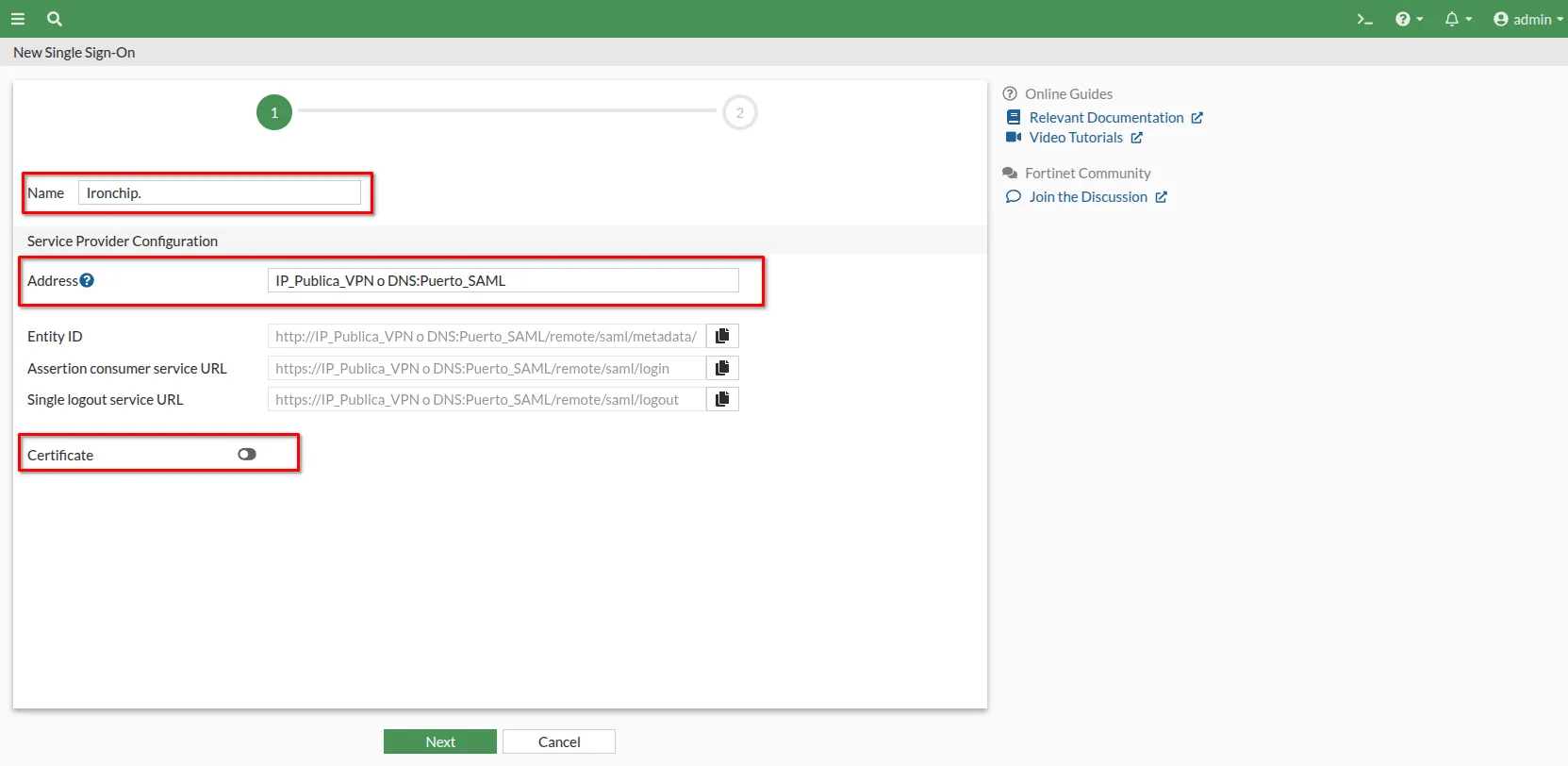
Task: Click into the Address input field
Action: pos(503,280)
